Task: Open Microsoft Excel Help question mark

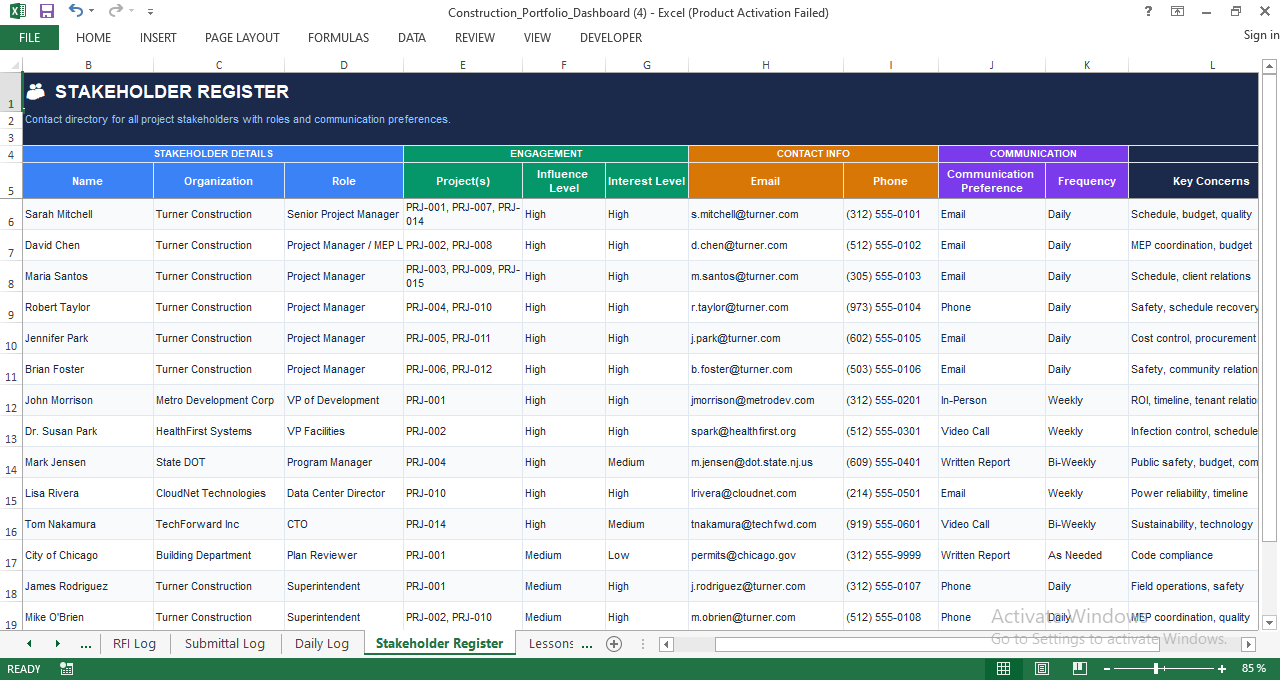Action: click(1148, 12)
